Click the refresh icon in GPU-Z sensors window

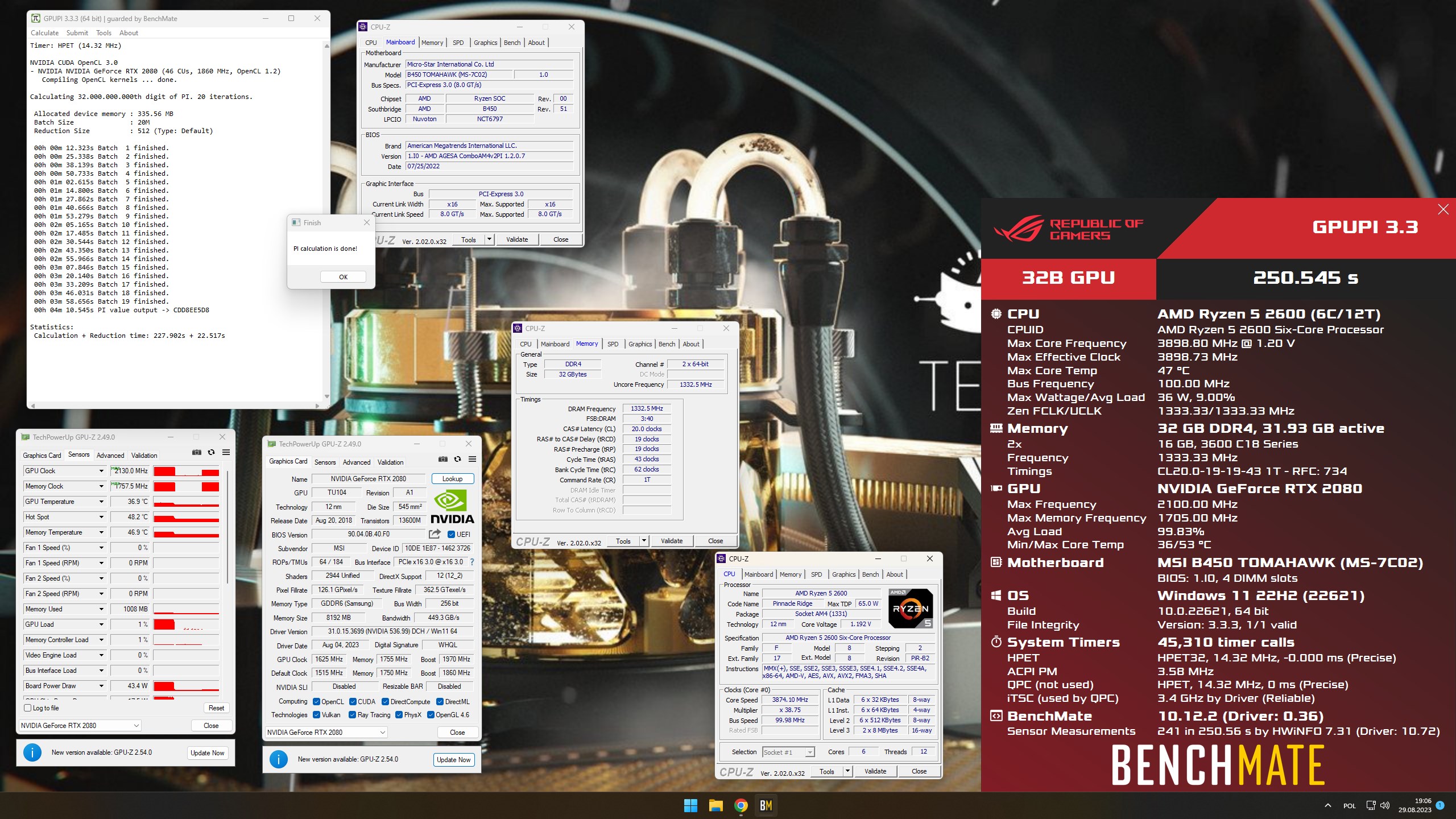tap(211, 452)
